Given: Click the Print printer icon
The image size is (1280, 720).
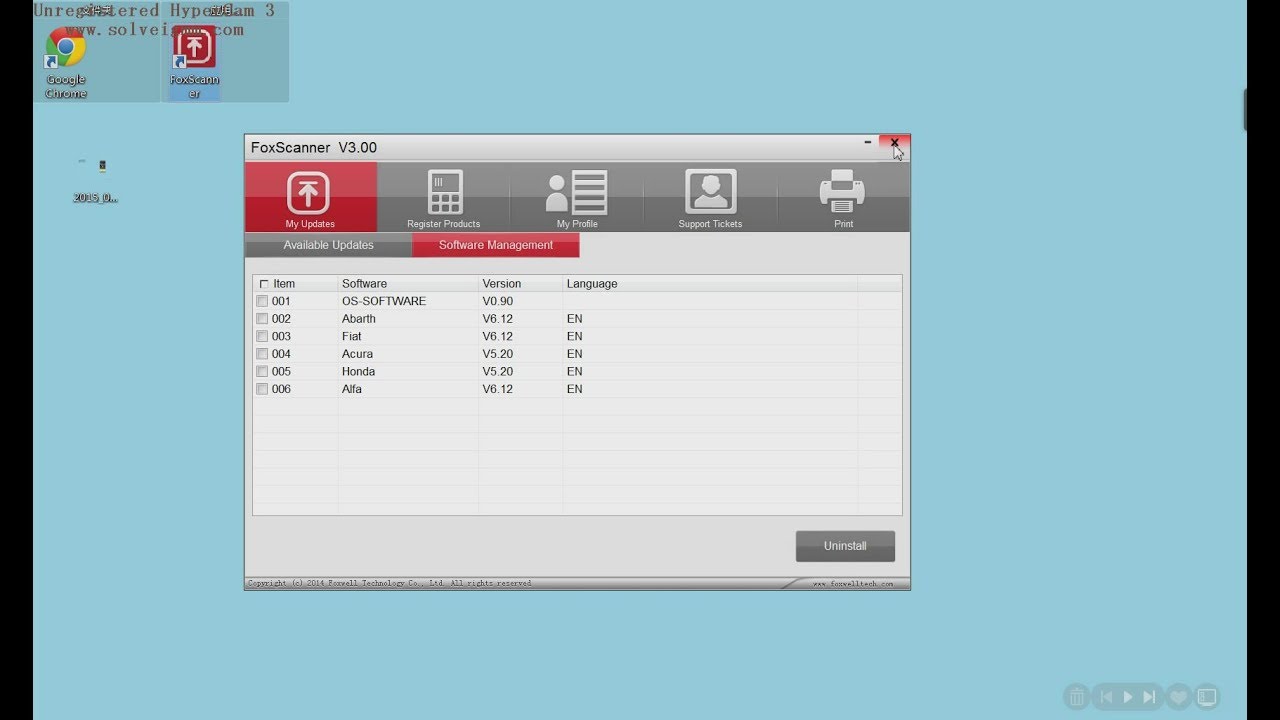Looking at the screenshot, I should pos(843,192).
